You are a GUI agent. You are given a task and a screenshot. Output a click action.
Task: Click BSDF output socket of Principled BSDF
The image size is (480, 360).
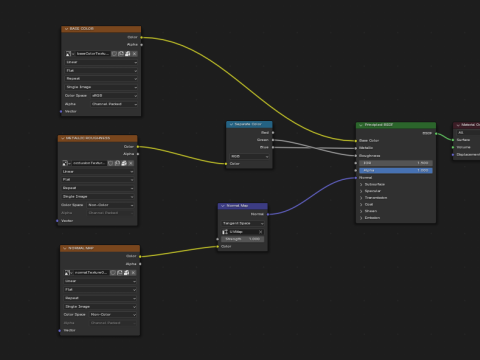click(x=436, y=133)
